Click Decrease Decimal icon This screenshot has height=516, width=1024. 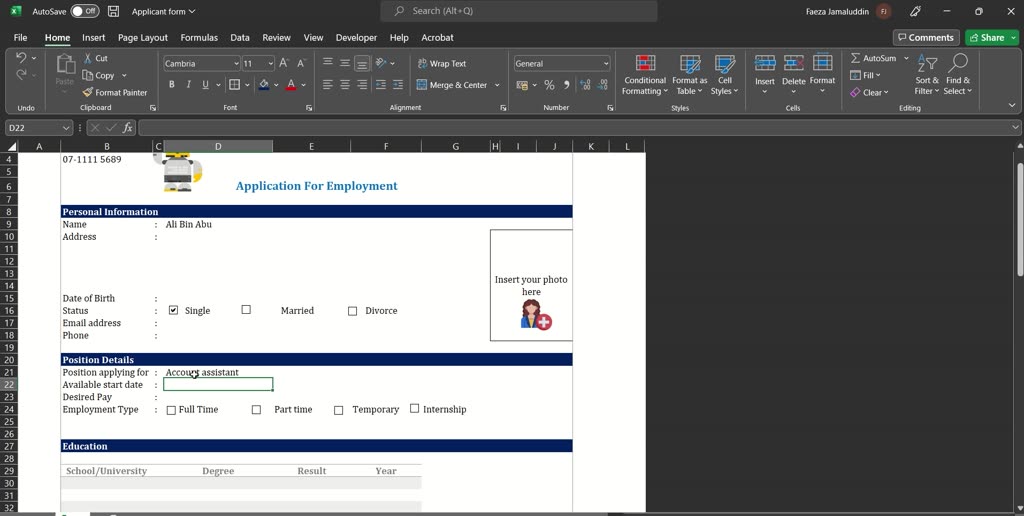pyautogui.click(x=602, y=85)
